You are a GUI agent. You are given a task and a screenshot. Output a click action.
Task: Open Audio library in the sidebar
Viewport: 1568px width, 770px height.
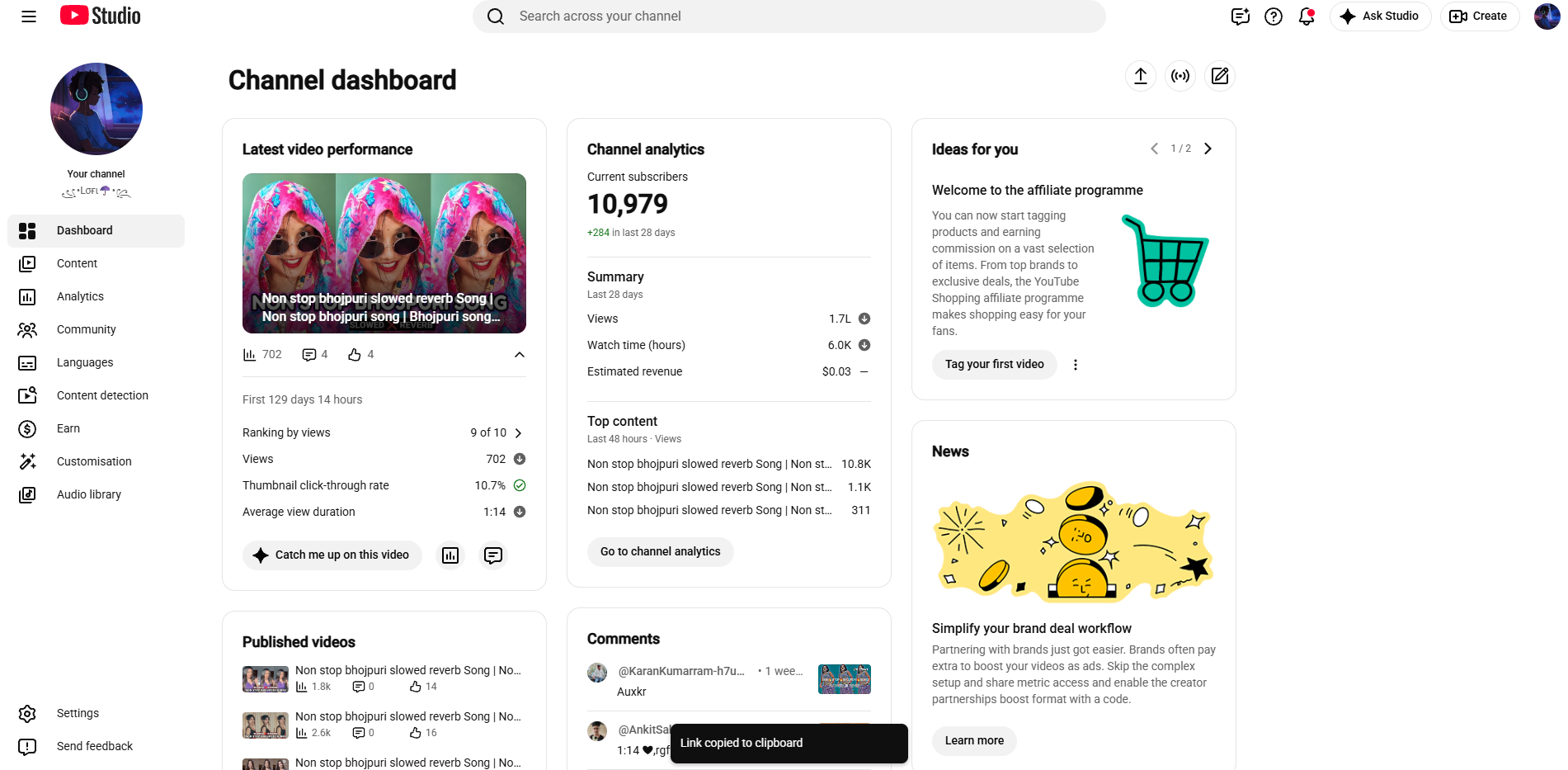(96, 495)
